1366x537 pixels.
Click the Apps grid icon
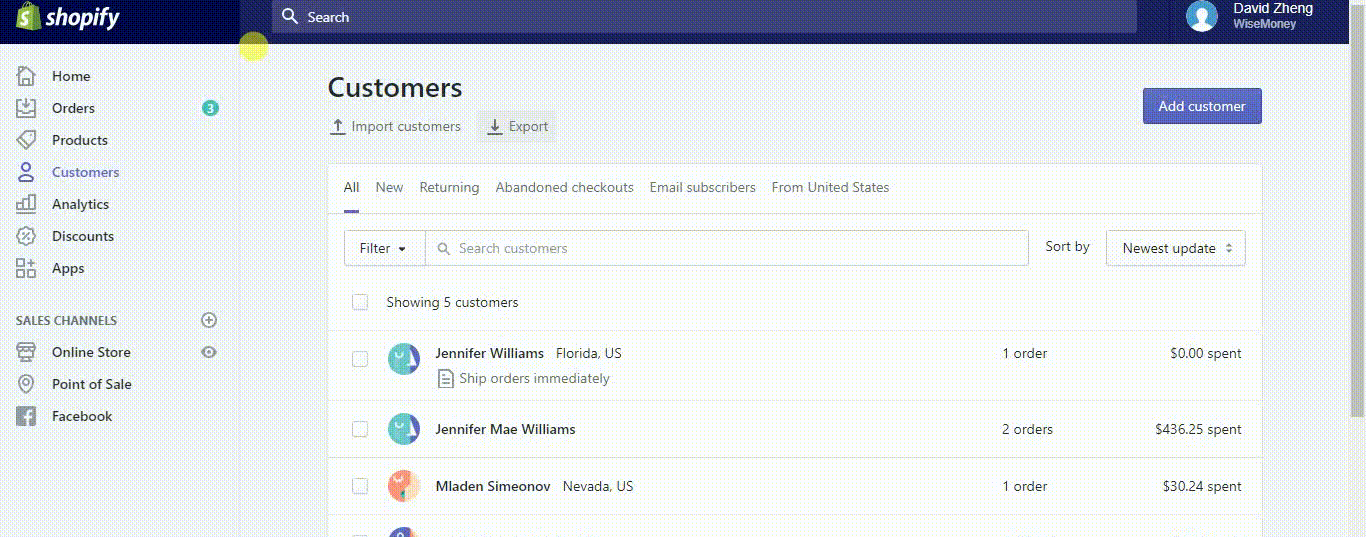[x=26, y=268]
